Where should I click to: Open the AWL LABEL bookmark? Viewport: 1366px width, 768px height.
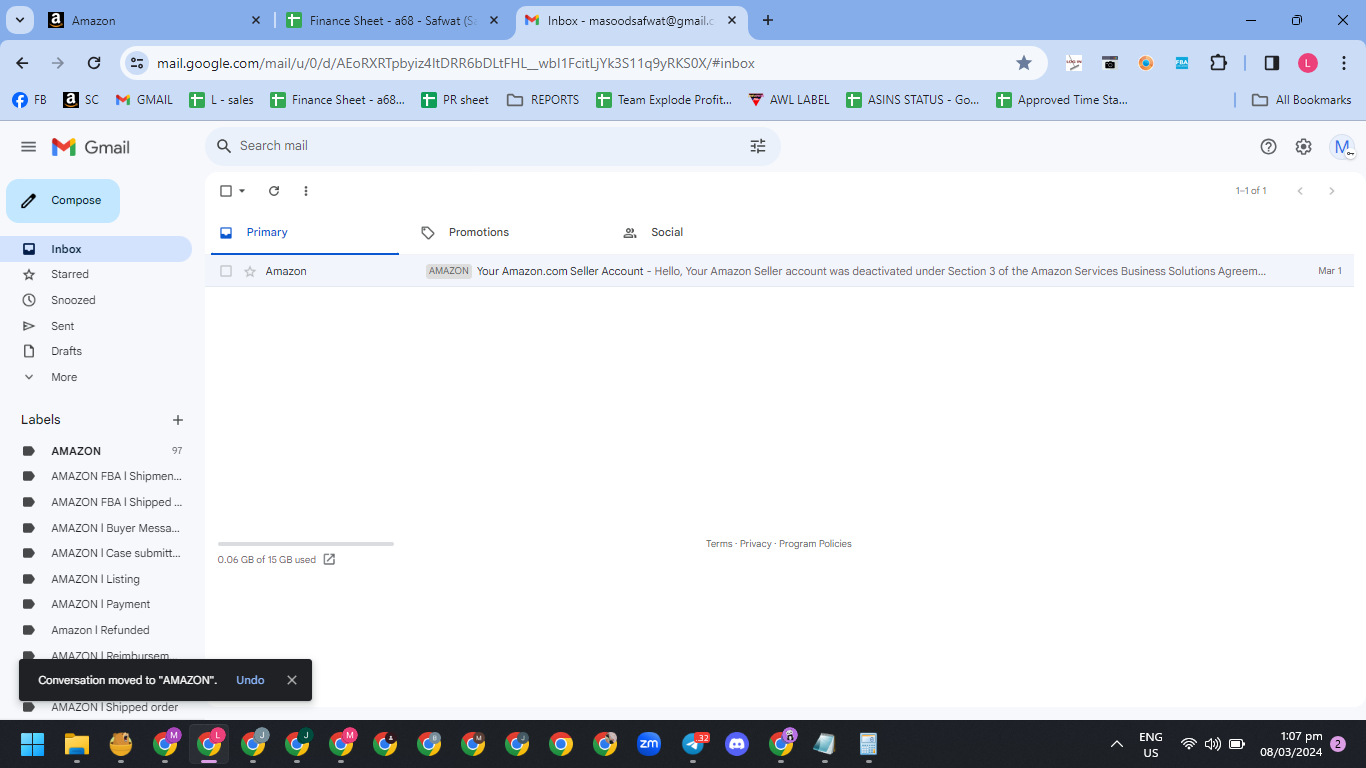pos(789,100)
